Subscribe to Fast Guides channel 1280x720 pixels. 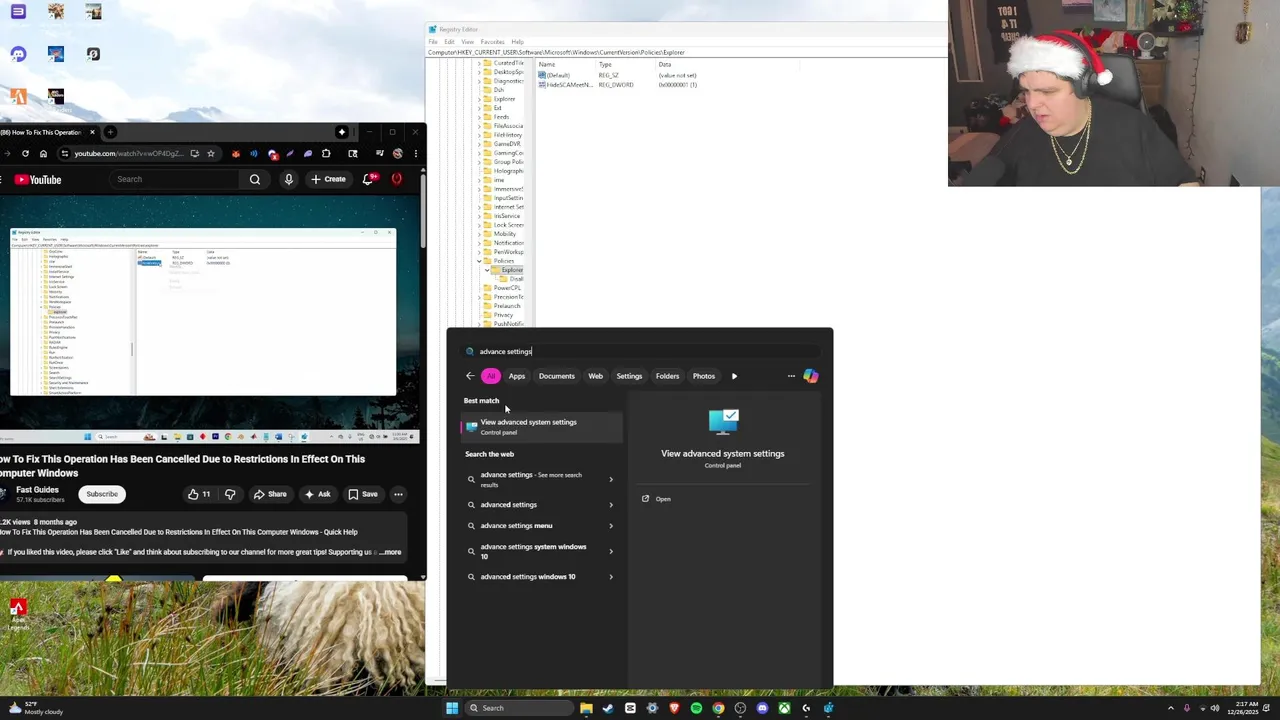pos(102,494)
